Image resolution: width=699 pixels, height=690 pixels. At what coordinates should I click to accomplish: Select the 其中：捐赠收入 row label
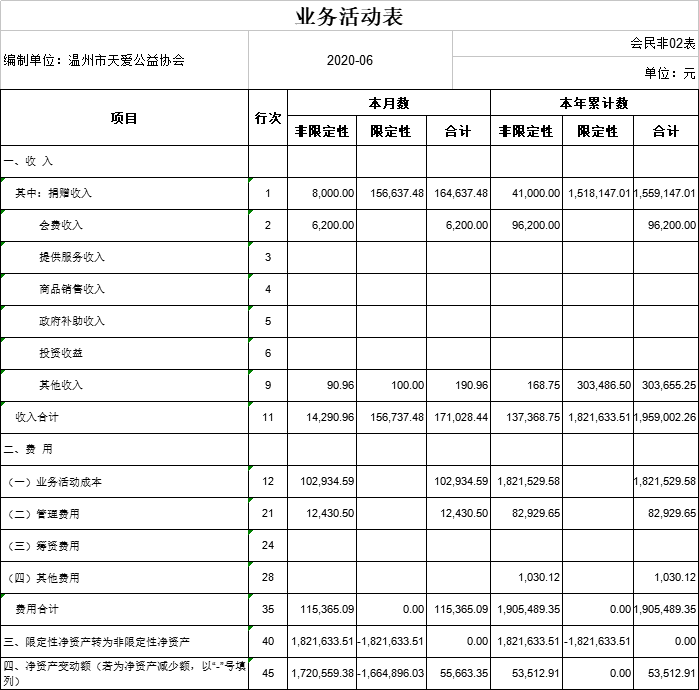53,193
